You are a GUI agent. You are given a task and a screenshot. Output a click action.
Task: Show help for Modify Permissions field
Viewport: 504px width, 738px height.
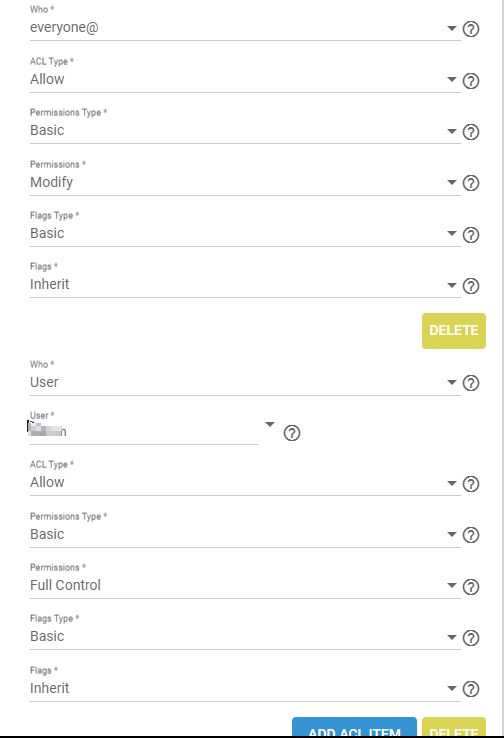[471, 183]
